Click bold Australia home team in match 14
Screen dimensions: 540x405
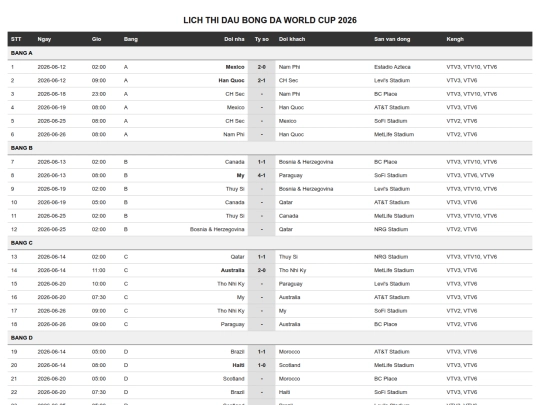pos(232,270)
